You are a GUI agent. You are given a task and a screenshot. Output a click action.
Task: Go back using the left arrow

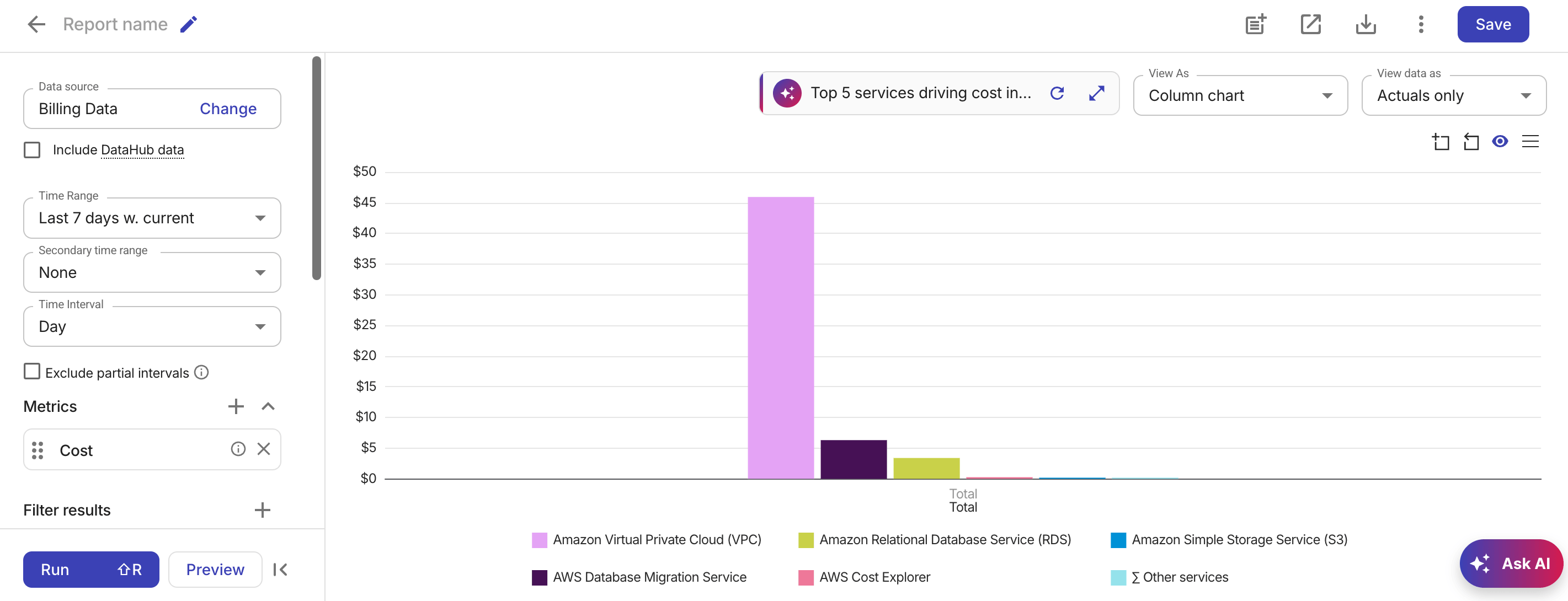pyautogui.click(x=36, y=24)
